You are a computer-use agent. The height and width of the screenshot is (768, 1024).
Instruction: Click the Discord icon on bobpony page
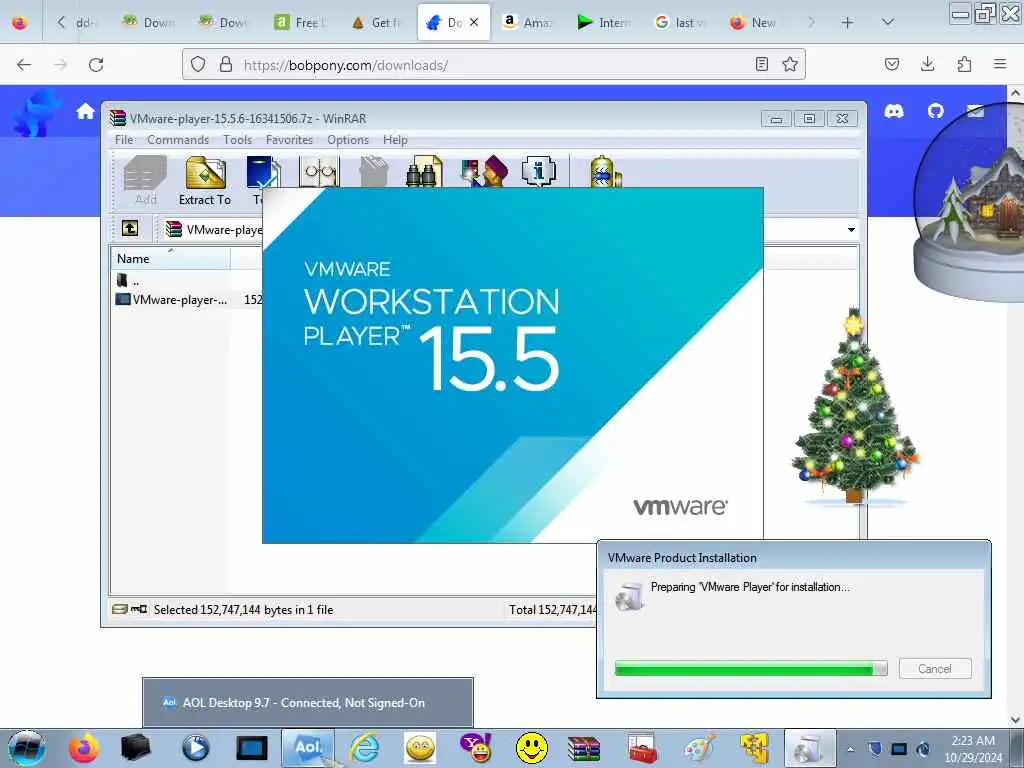(894, 111)
